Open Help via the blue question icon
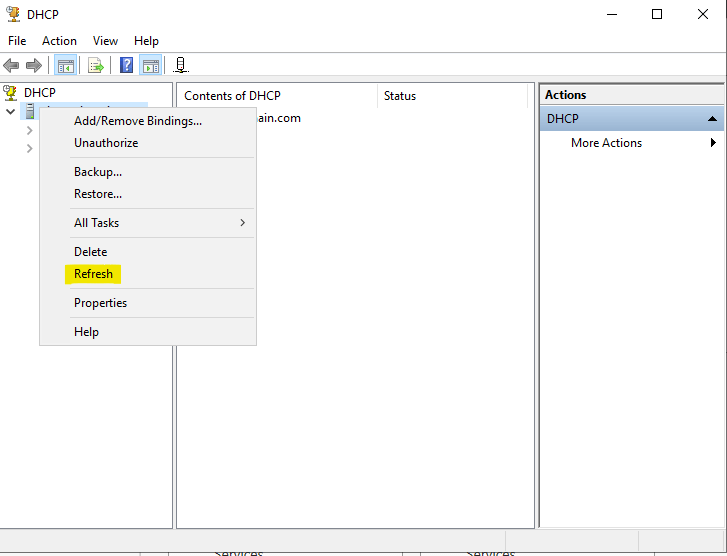The image size is (727, 556). [127, 66]
